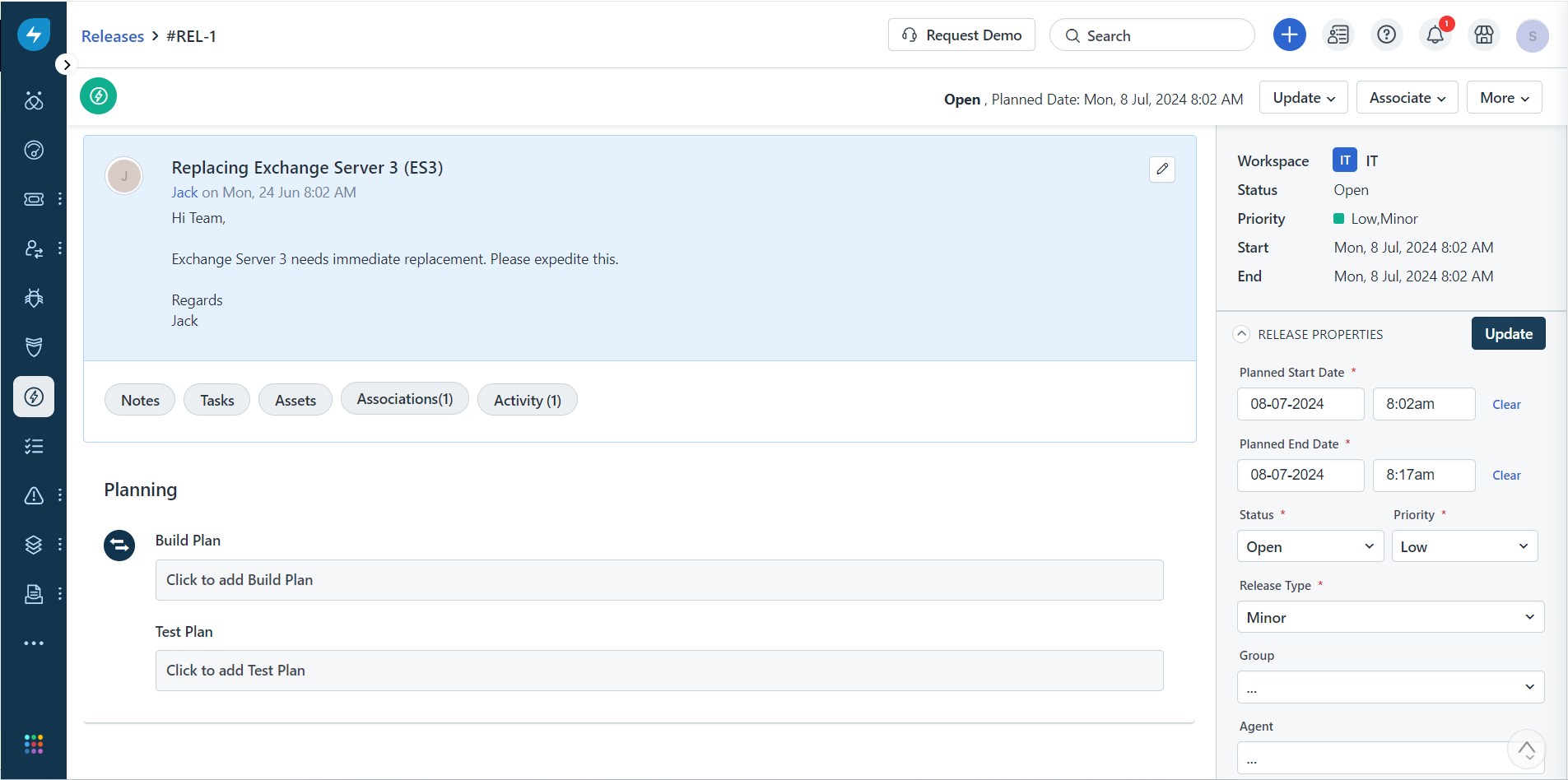The width and height of the screenshot is (1568, 780).
Task: Open the colorful app switcher grid
Action: pyautogui.click(x=34, y=745)
